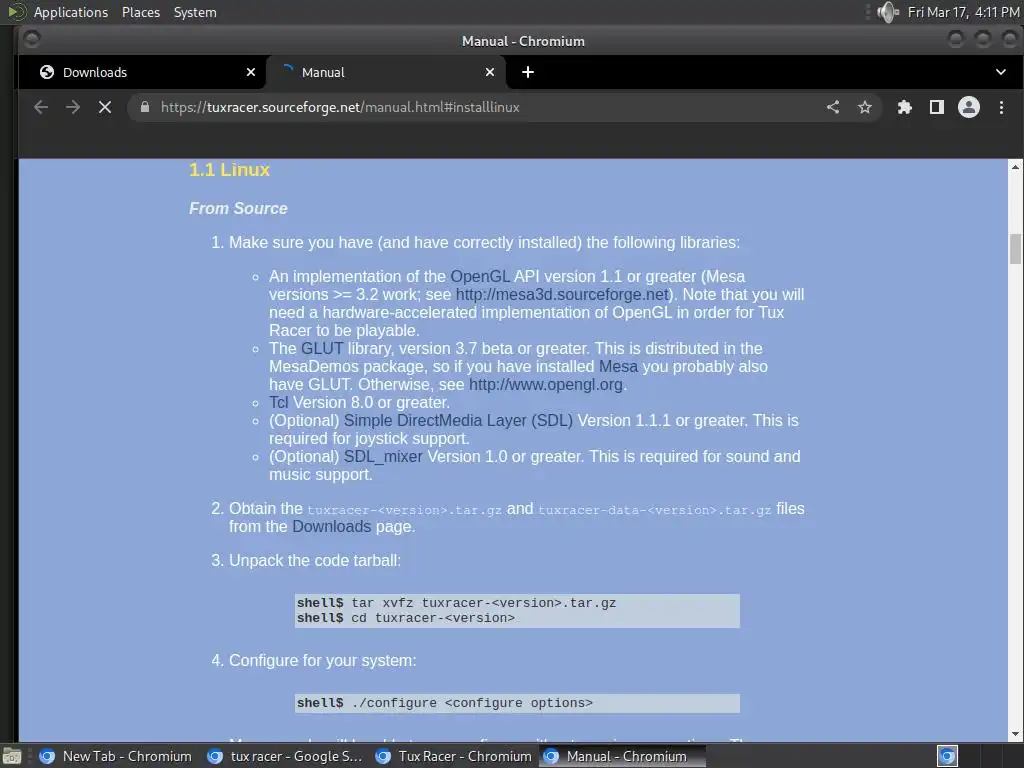Screen dimensions: 1024x768
Task: Select Manual - Chromium taskbar entry
Action: click(624, 756)
